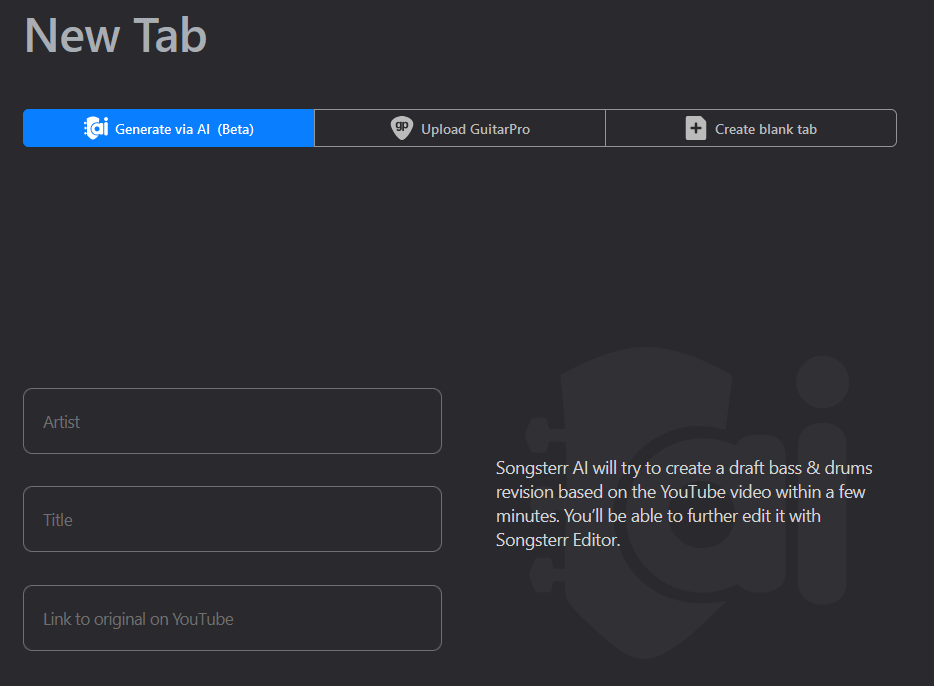Click the GuitarPro pick icon
Screen dimensions: 934x686
(401, 128)
